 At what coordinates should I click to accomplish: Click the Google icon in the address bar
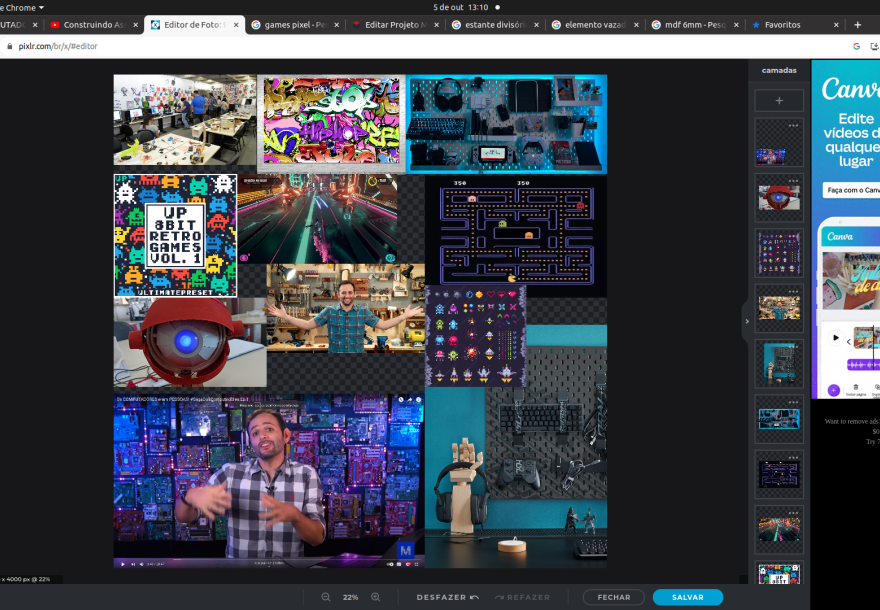point(856,46)
